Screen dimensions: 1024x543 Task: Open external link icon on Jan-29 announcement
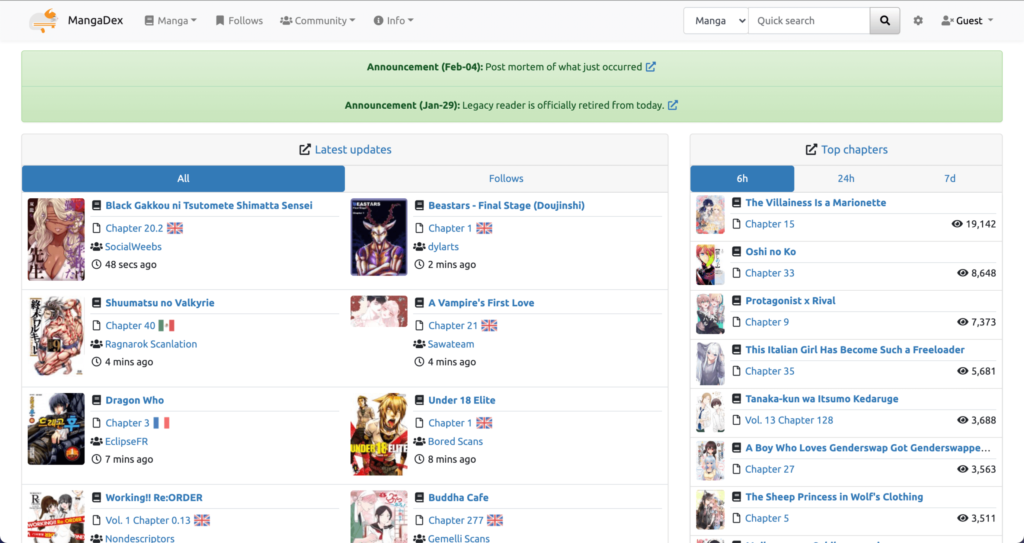pos(673,105)
